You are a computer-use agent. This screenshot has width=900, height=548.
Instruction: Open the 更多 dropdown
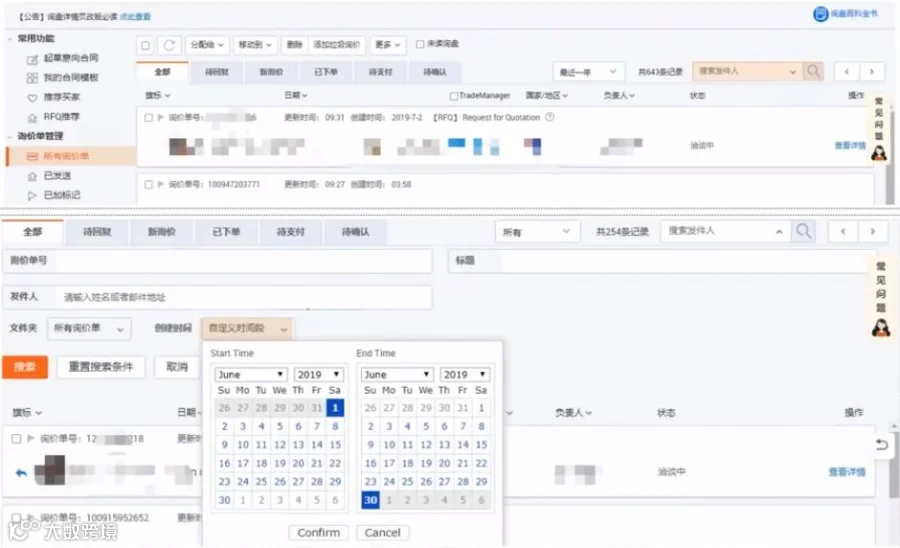[387, 45]
